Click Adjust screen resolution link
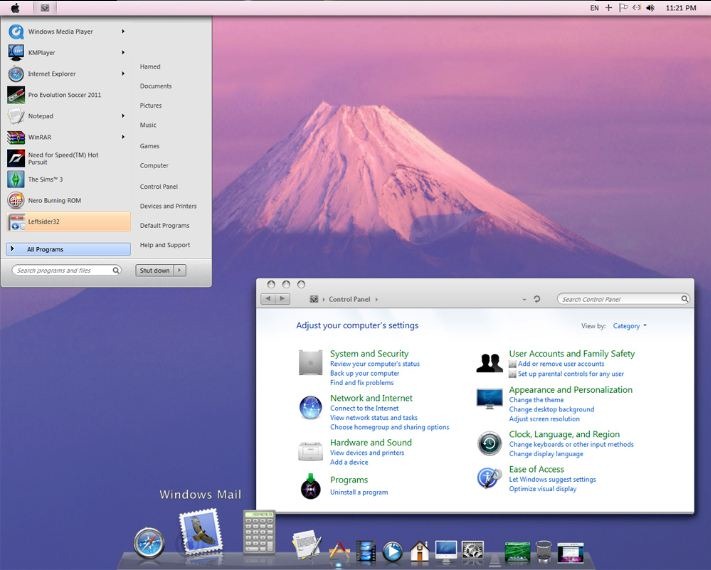The width and height of the screenshot is (711, 570). pyautogui.click(x=544, y=419)
